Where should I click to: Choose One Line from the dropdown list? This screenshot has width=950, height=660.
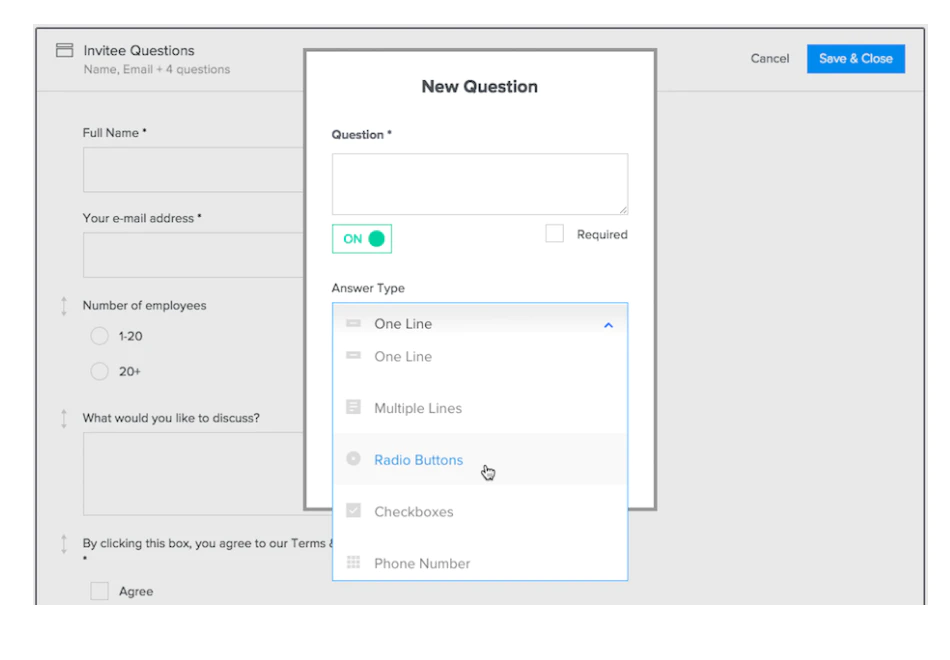[403, 357]
